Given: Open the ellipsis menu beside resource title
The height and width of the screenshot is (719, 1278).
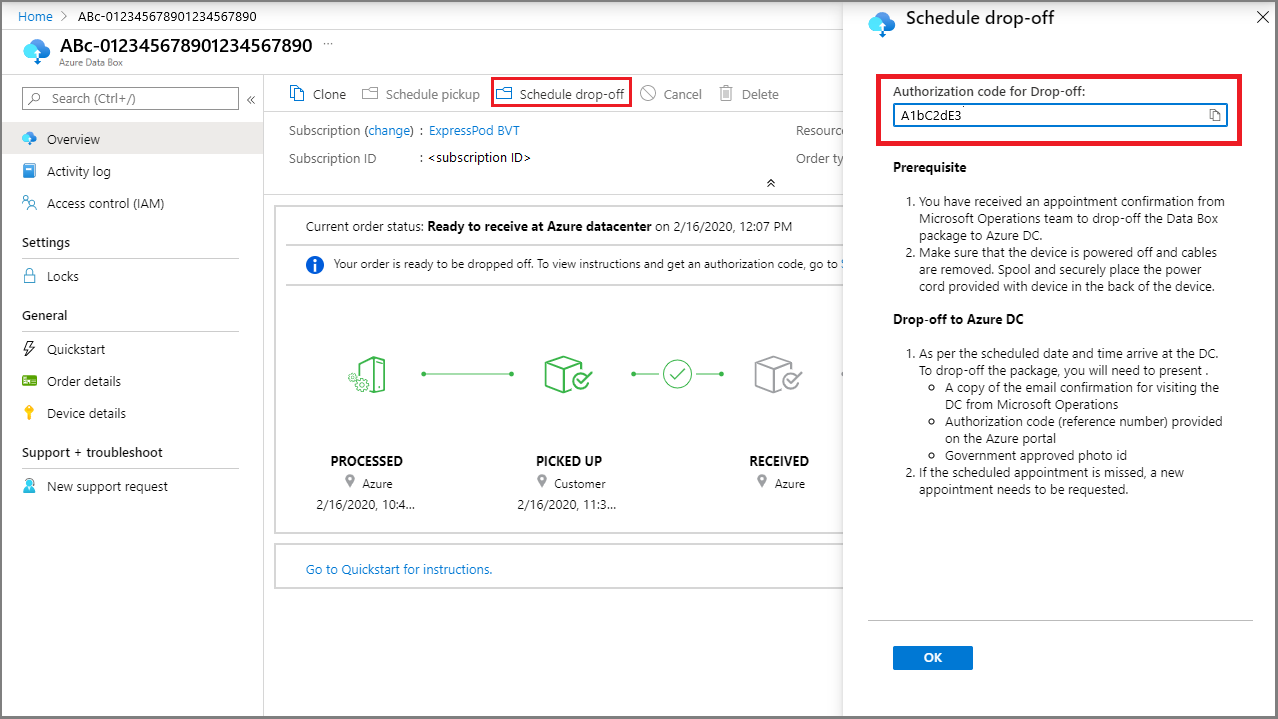Looking at the screenshot, I should [x=328, y=45].
